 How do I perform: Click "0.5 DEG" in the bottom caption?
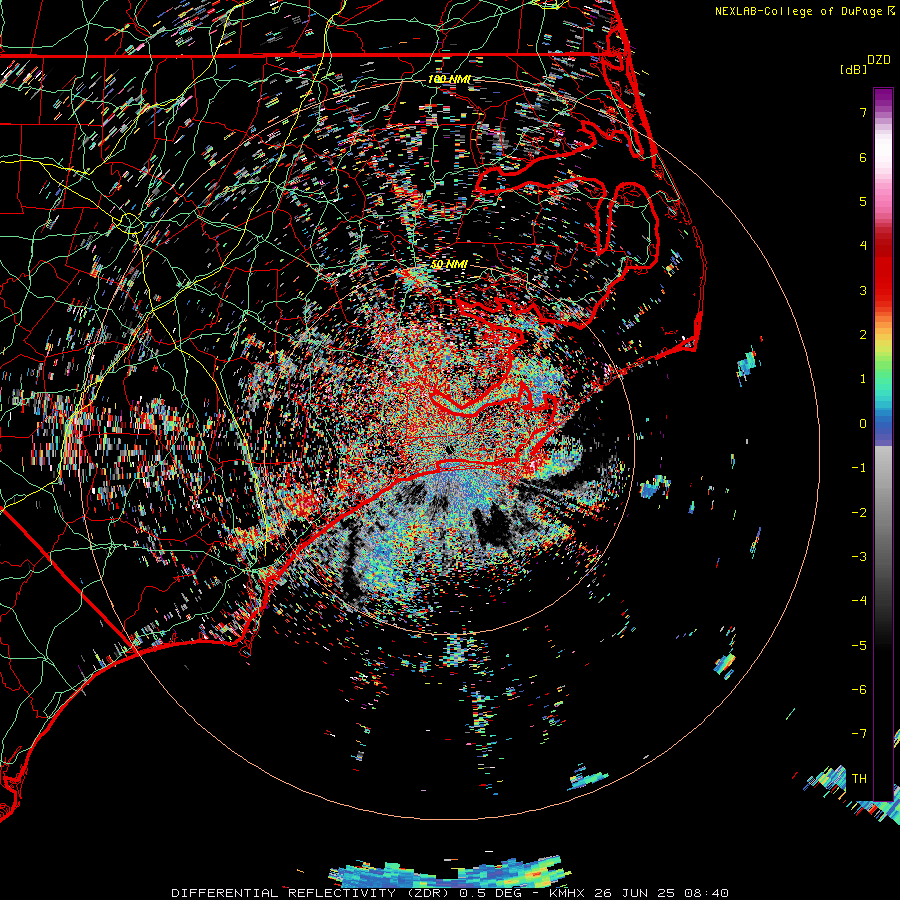[490, 893]
